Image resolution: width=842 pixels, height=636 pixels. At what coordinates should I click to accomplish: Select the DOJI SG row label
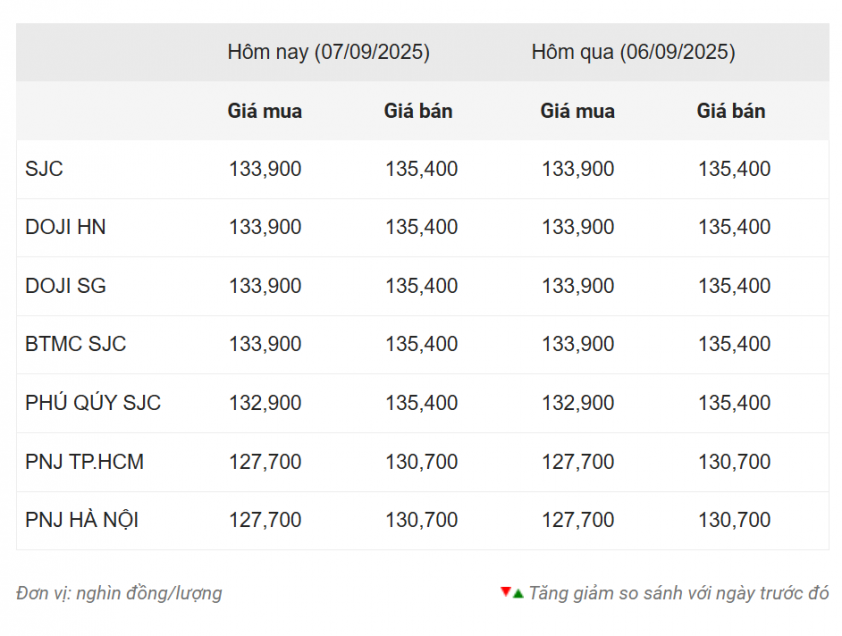[66, 286]
